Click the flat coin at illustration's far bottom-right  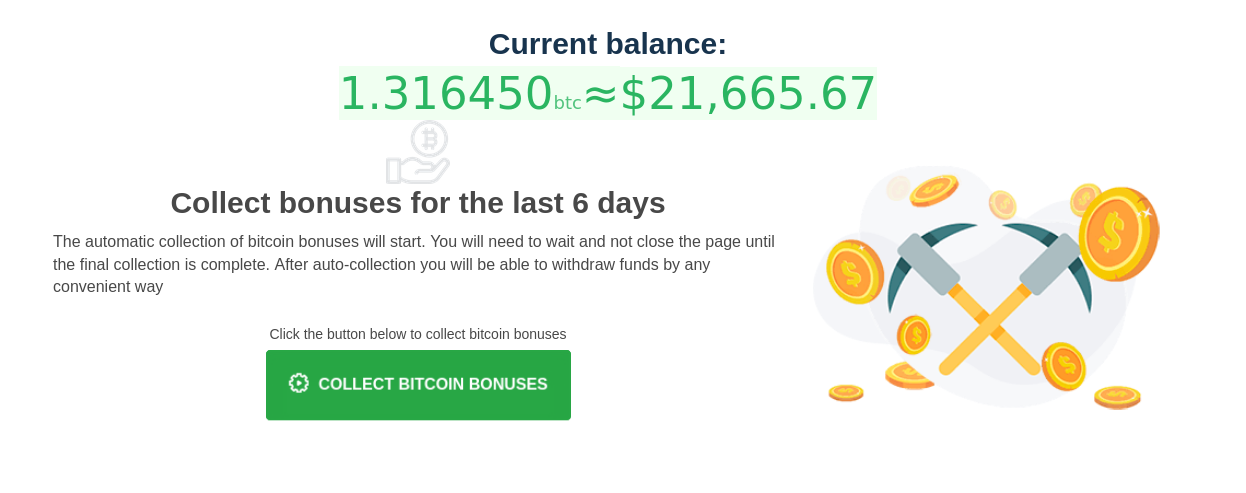click(1117, 397)
